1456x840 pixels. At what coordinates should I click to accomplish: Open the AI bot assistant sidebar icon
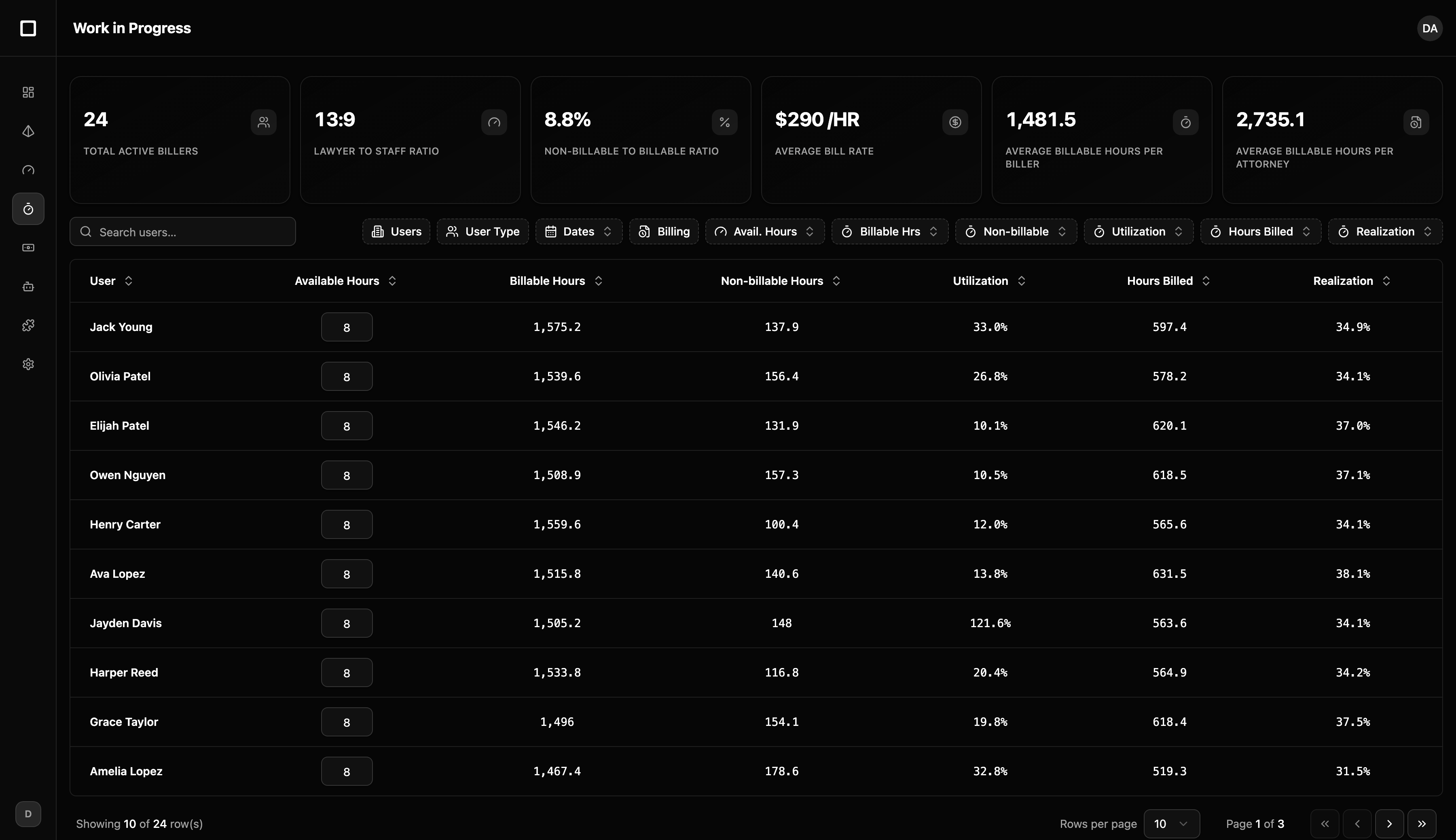pyautogui.click(x=28, y=286)
